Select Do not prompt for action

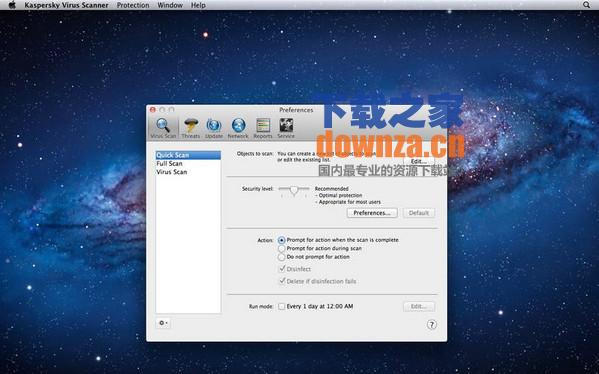point(282,257)
